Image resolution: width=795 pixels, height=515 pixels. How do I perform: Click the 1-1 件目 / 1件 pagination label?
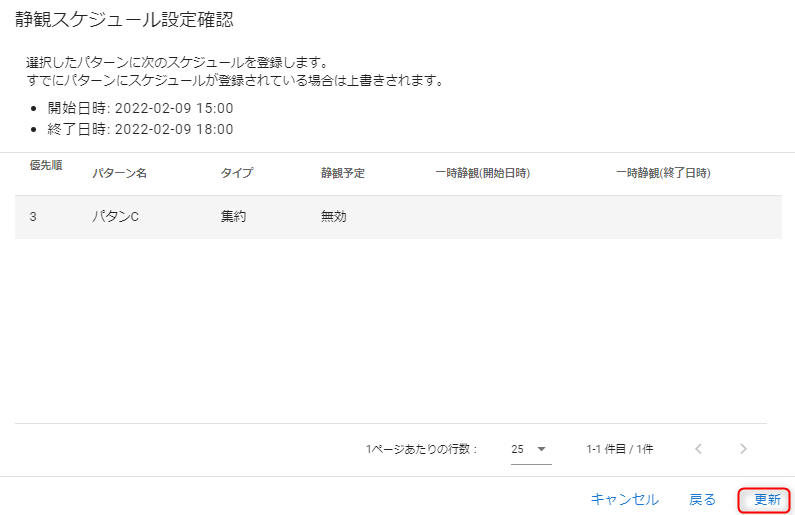[x=619, y=449]
